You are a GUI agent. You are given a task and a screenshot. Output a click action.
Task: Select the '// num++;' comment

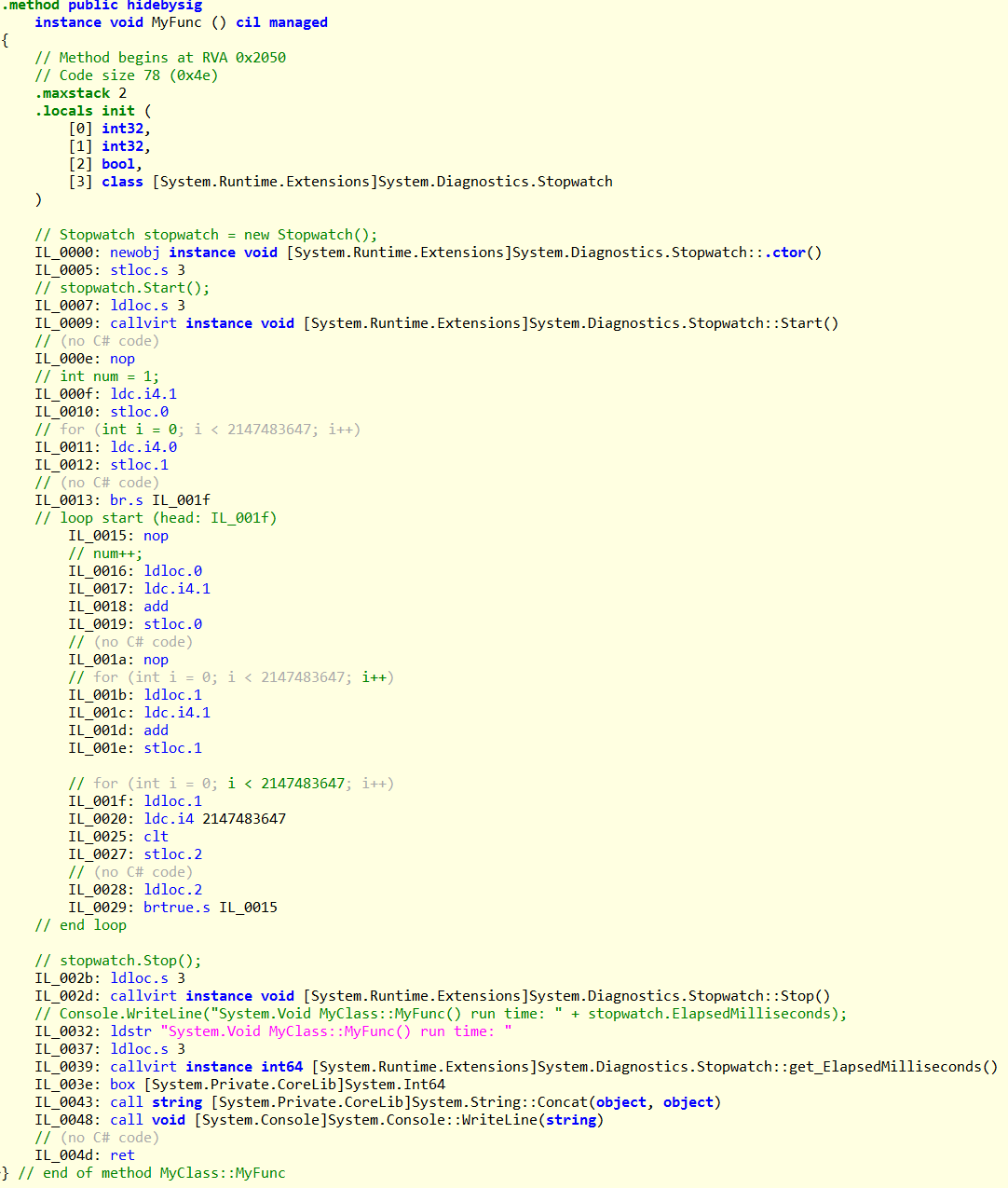point(105,553)
